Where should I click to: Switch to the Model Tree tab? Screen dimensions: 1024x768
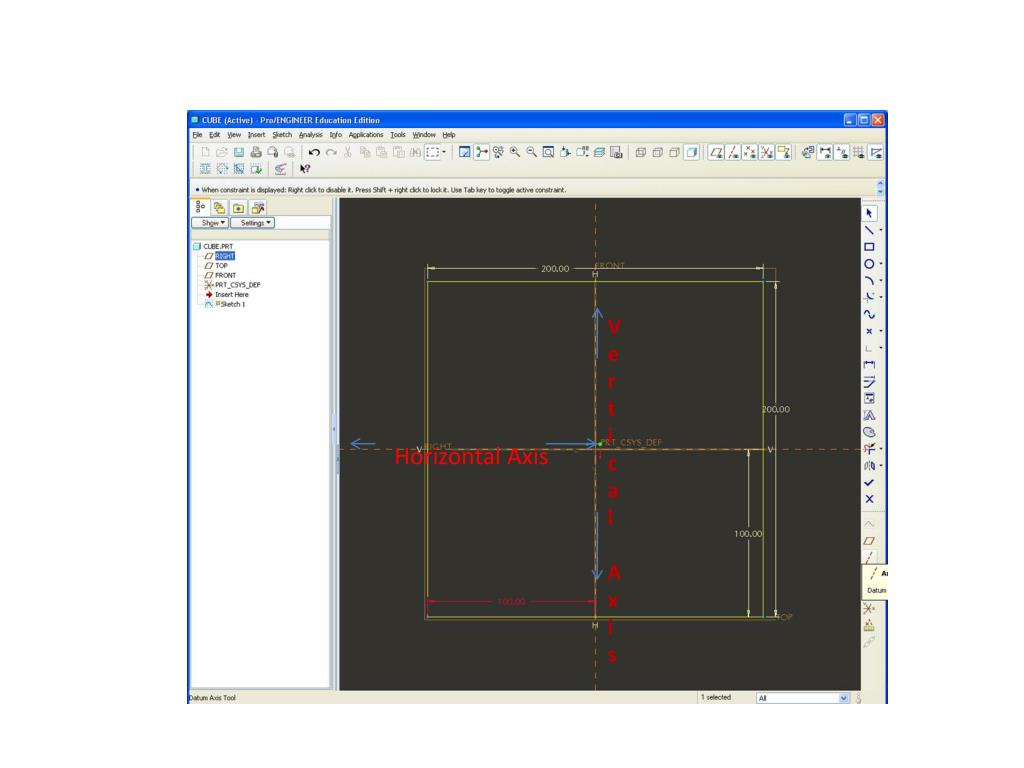pos(200,207)
